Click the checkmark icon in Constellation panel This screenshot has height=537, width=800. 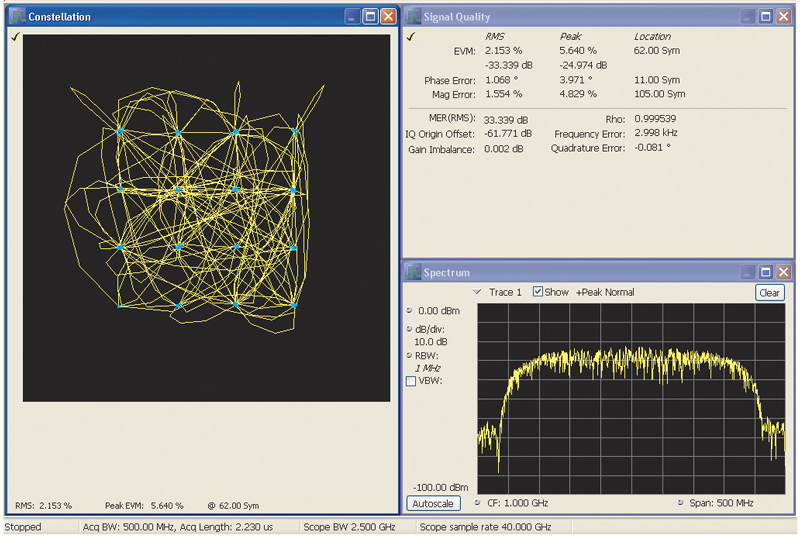point(15,37)
